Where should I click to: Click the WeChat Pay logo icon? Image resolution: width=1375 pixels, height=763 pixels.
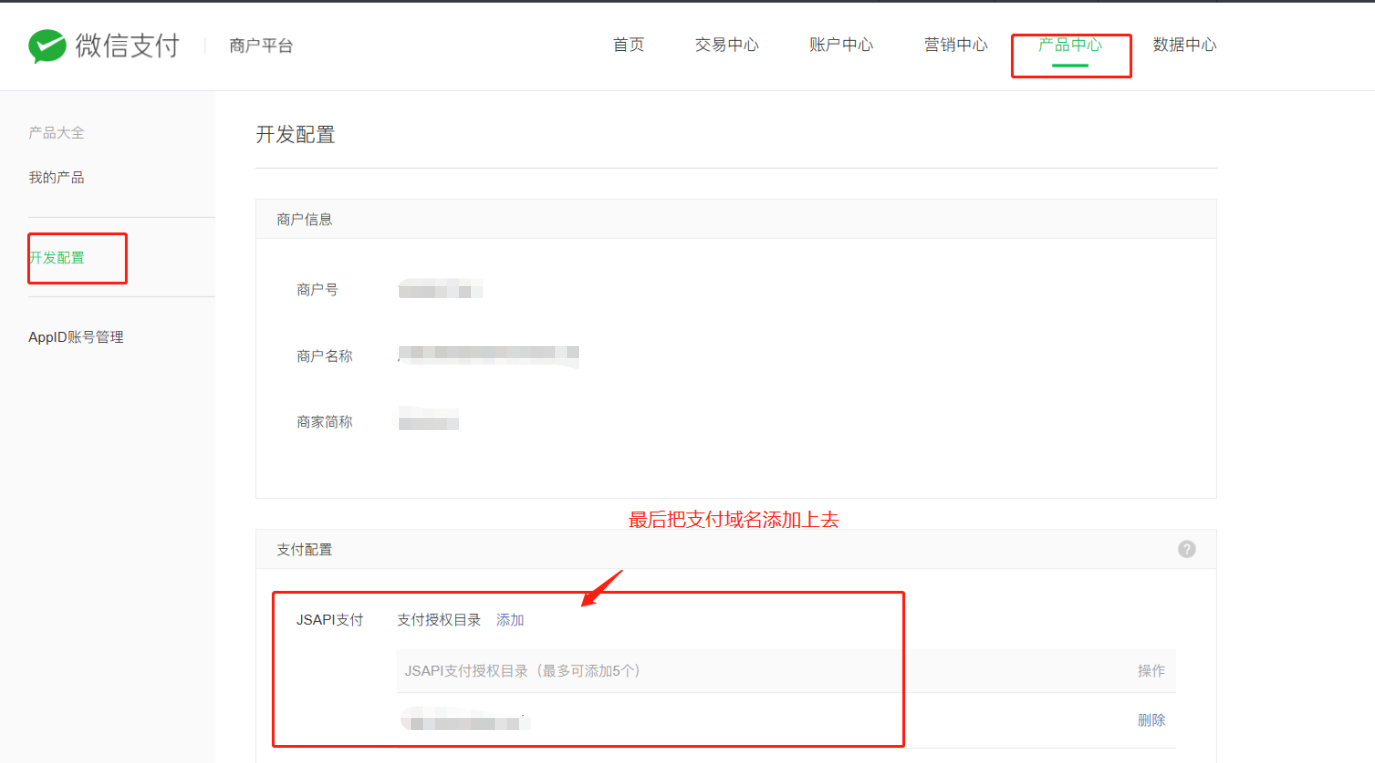(x=47, y=46)
